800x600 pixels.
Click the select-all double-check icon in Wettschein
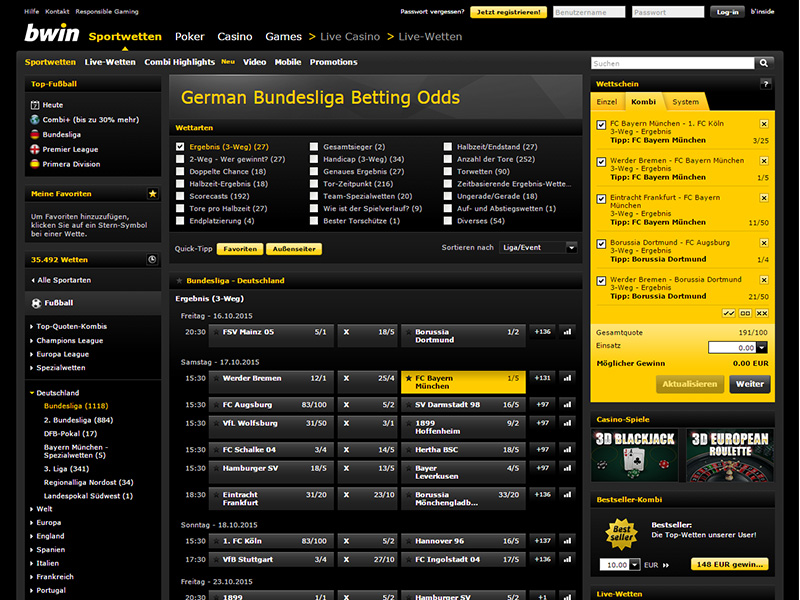pyautogui.click(x=729, y=313)
